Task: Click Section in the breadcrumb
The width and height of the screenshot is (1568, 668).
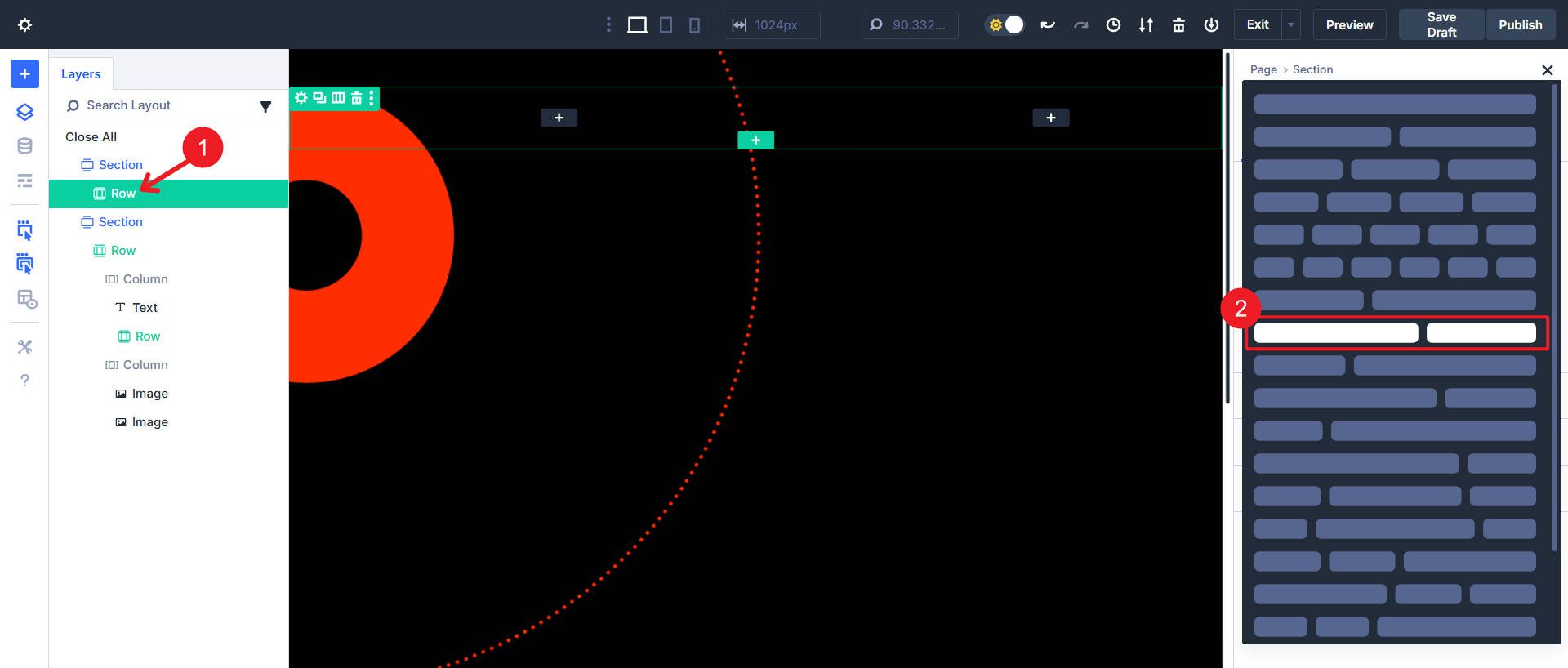Action: [x=1312, y=69]
